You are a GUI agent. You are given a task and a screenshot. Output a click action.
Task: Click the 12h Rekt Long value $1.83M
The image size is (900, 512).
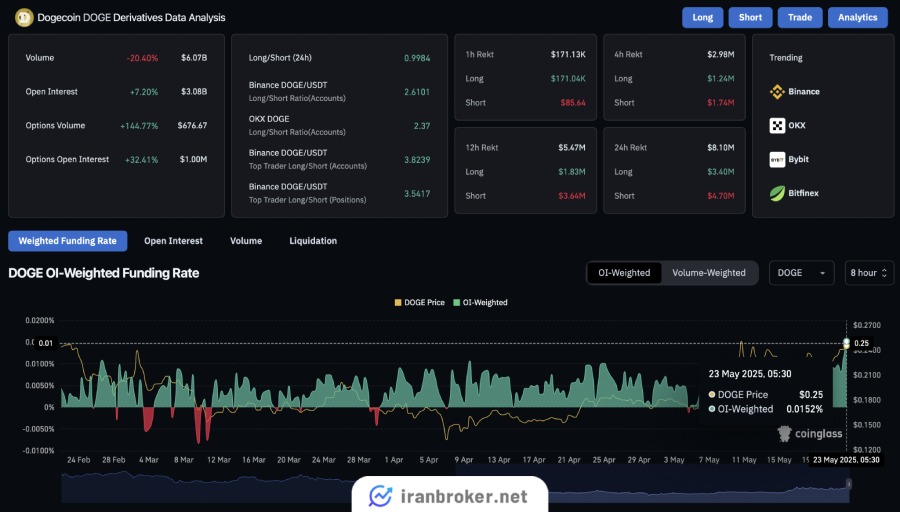[572, 172]
